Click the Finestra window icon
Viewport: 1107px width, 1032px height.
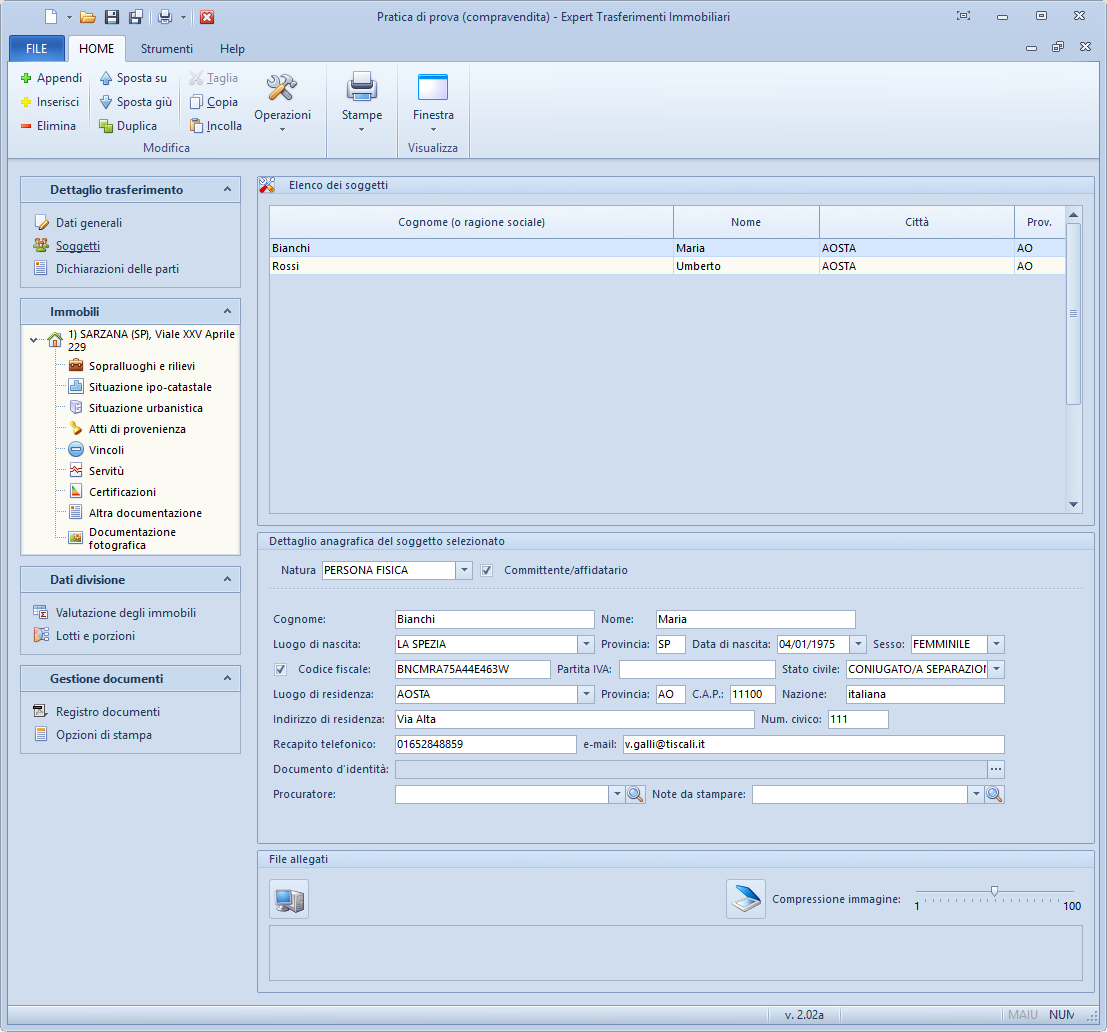pos(433,89)
